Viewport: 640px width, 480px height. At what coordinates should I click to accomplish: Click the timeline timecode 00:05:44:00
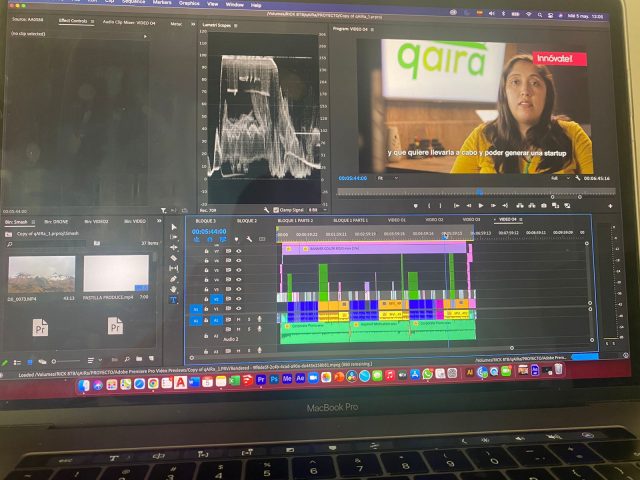208,231
